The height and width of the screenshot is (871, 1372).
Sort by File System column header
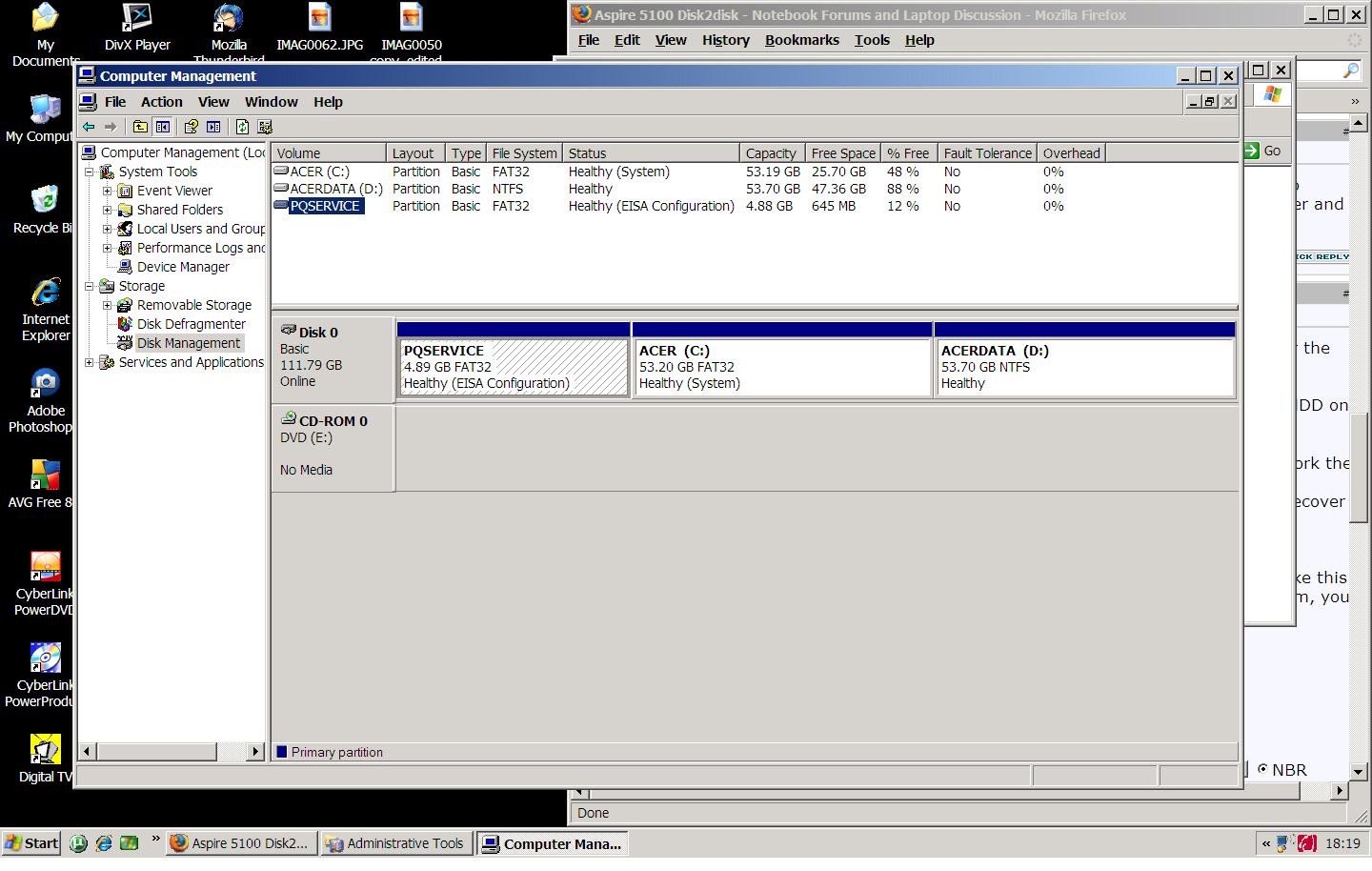525,152
